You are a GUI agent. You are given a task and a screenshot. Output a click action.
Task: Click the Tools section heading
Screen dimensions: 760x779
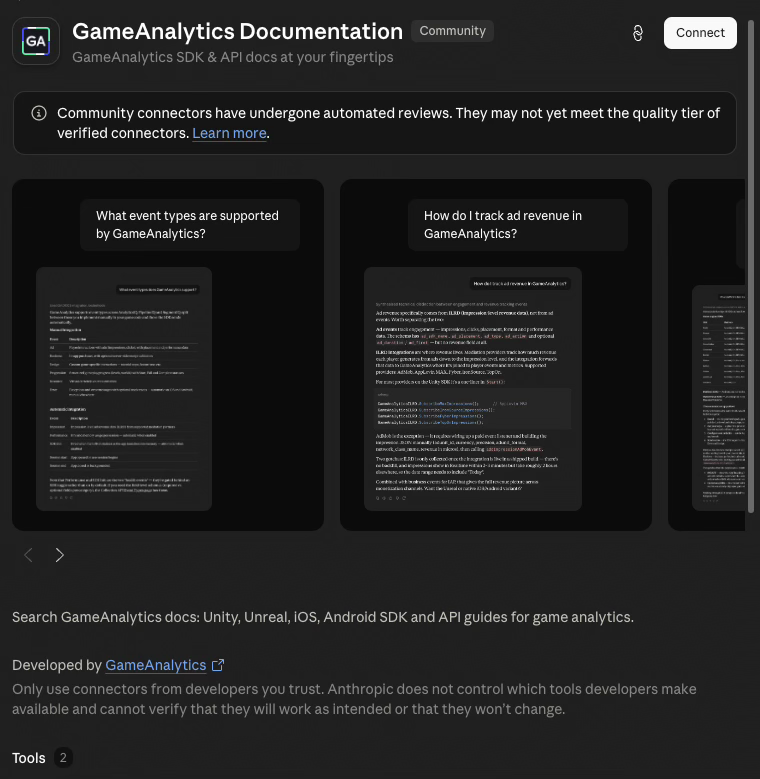pos(29,758)
